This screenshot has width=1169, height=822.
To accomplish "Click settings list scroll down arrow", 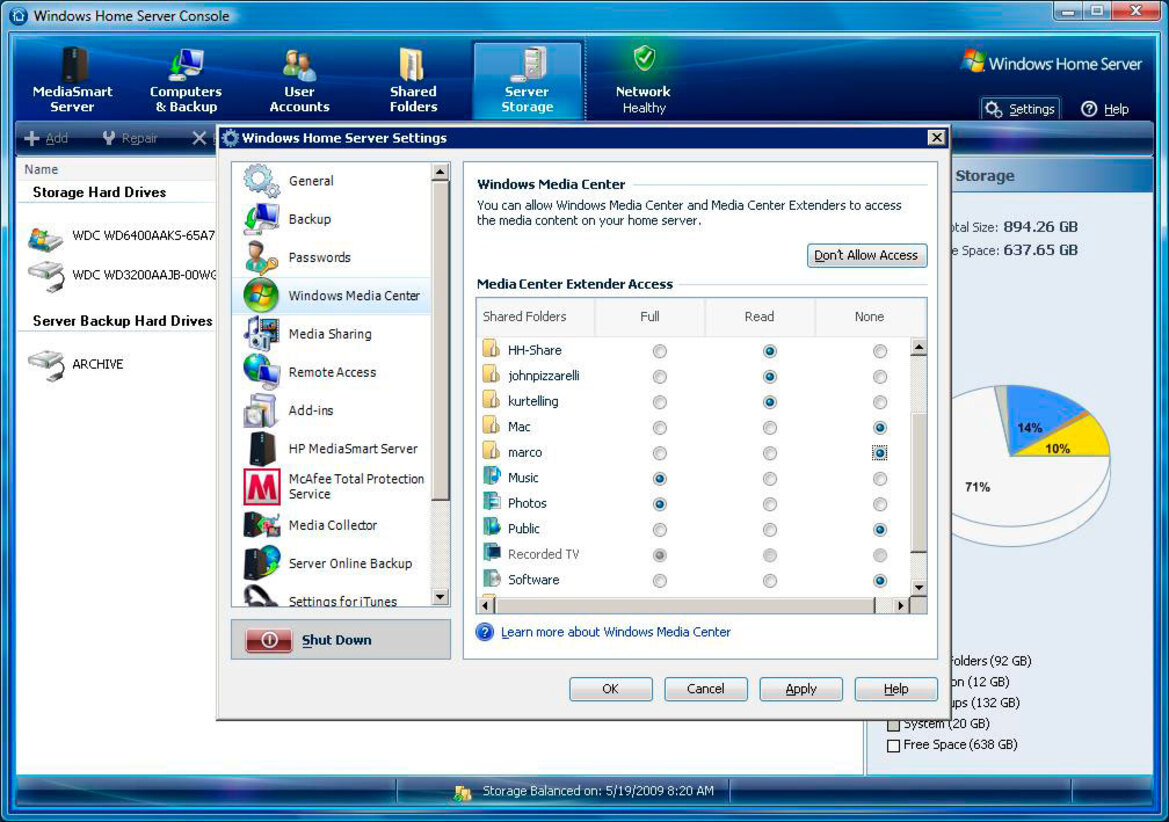I will tap(440, 596).
